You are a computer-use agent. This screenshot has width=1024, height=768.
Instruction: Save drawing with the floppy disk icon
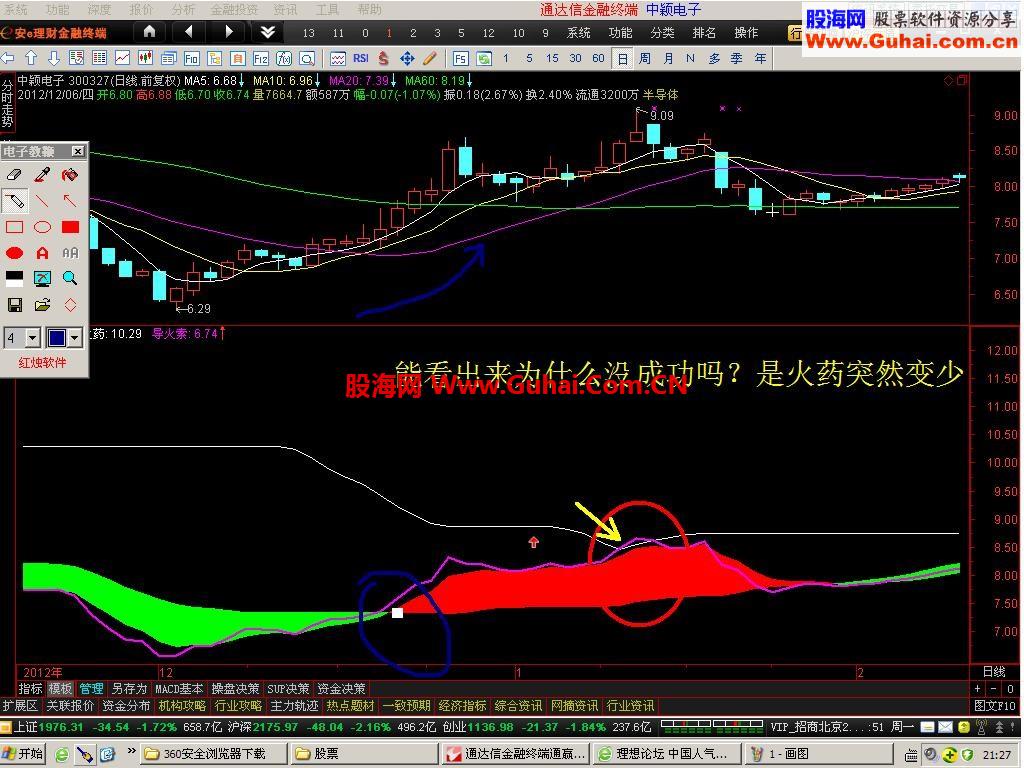click(14, 305)
